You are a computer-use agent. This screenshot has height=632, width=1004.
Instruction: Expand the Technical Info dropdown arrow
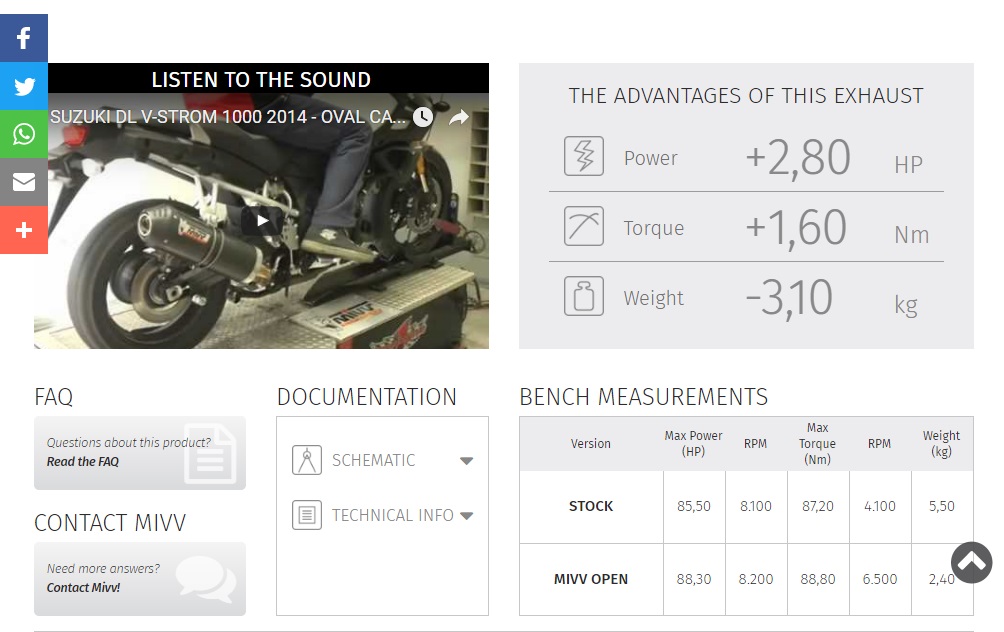coord(467,516)
